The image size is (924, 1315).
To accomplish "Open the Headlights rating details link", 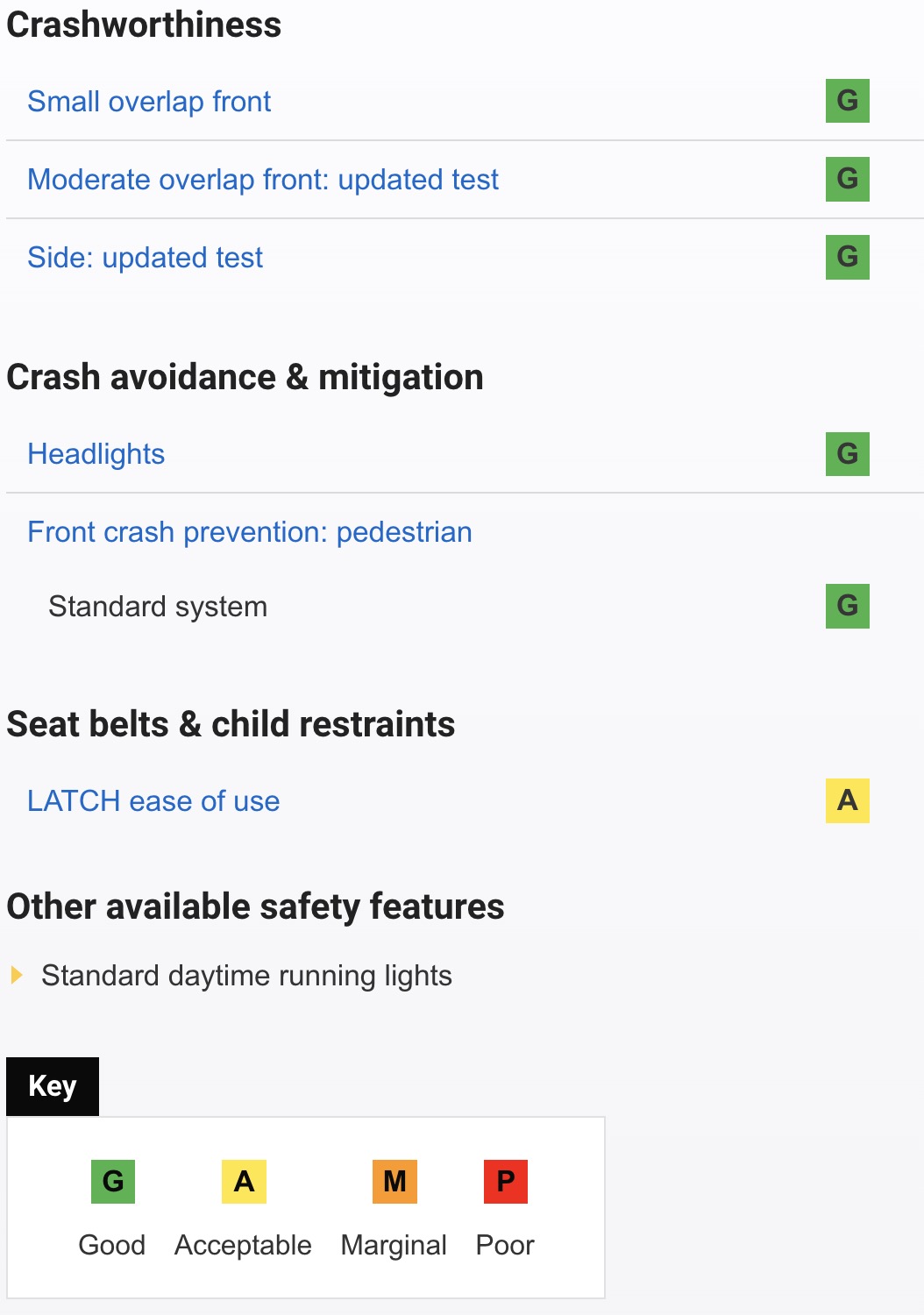I will tap(96, 454).
